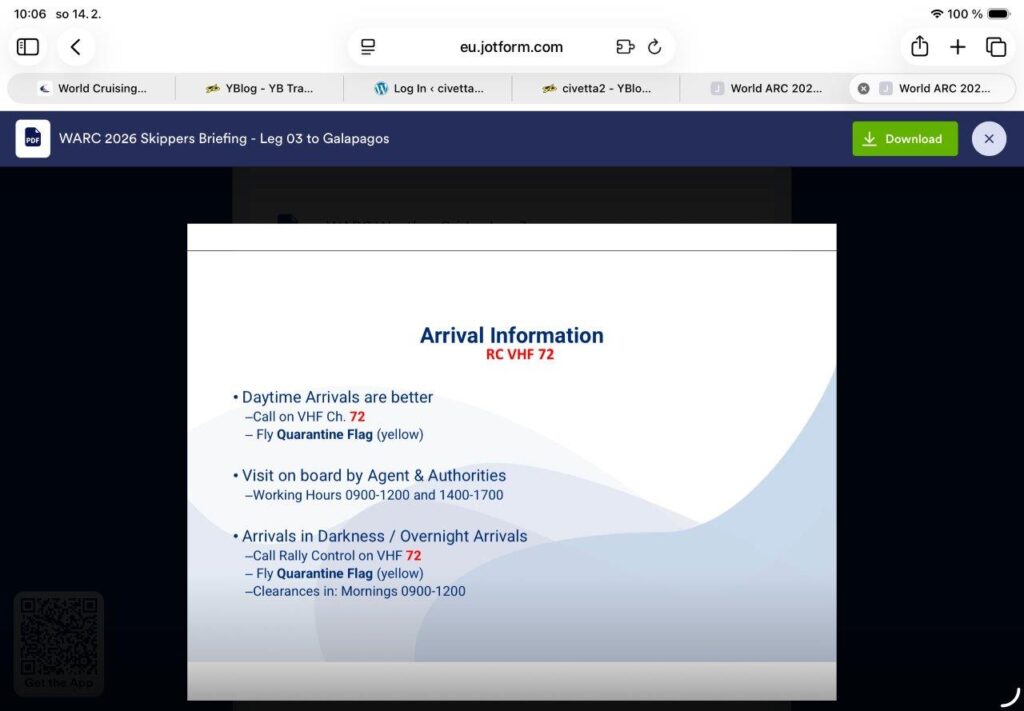The image size is (1024, 711).
Task: Select the civetta2 - YBlo... tab
Action: point(596,88)
